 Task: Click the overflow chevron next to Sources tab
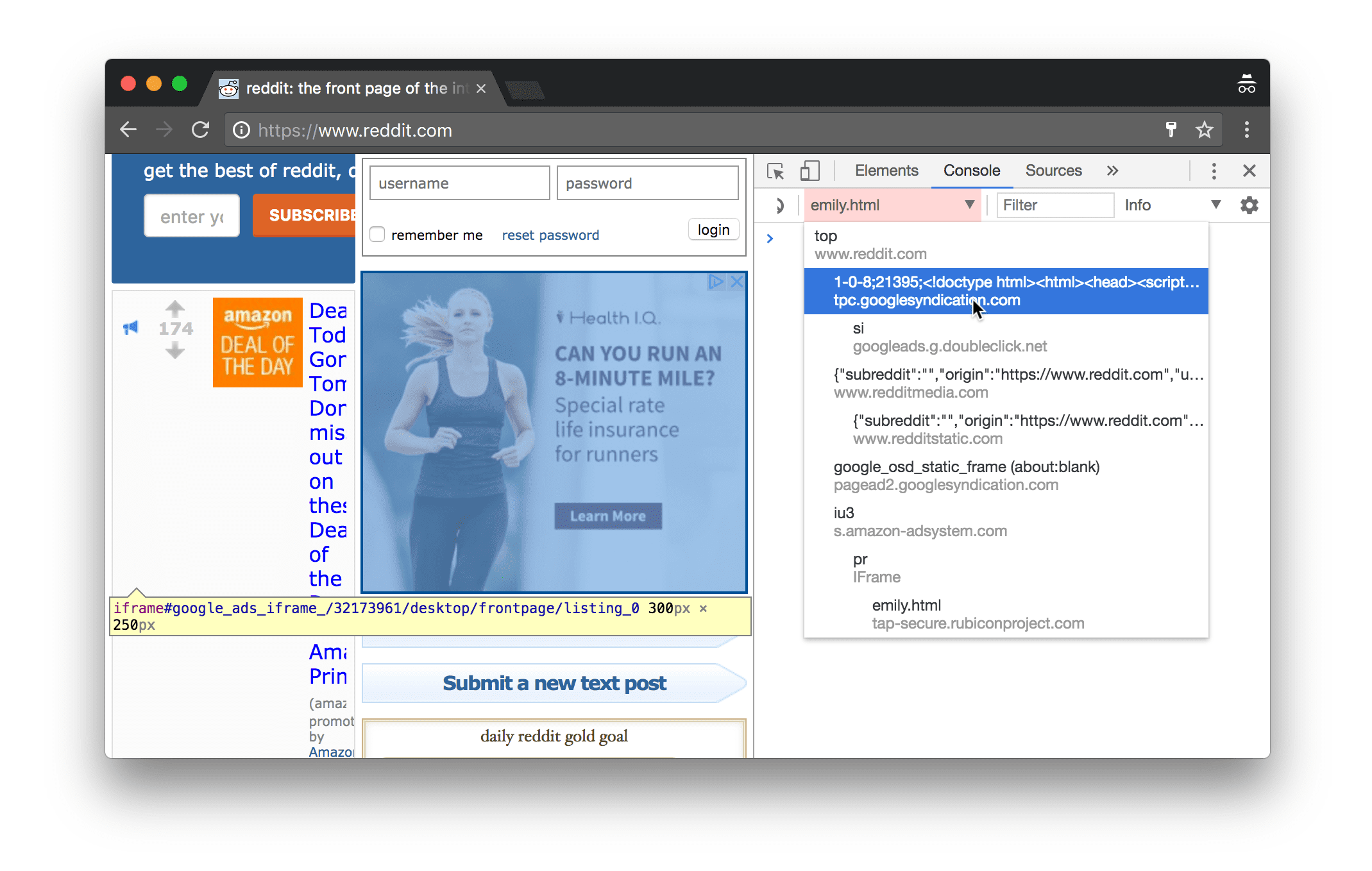[x=1111, y=171]
